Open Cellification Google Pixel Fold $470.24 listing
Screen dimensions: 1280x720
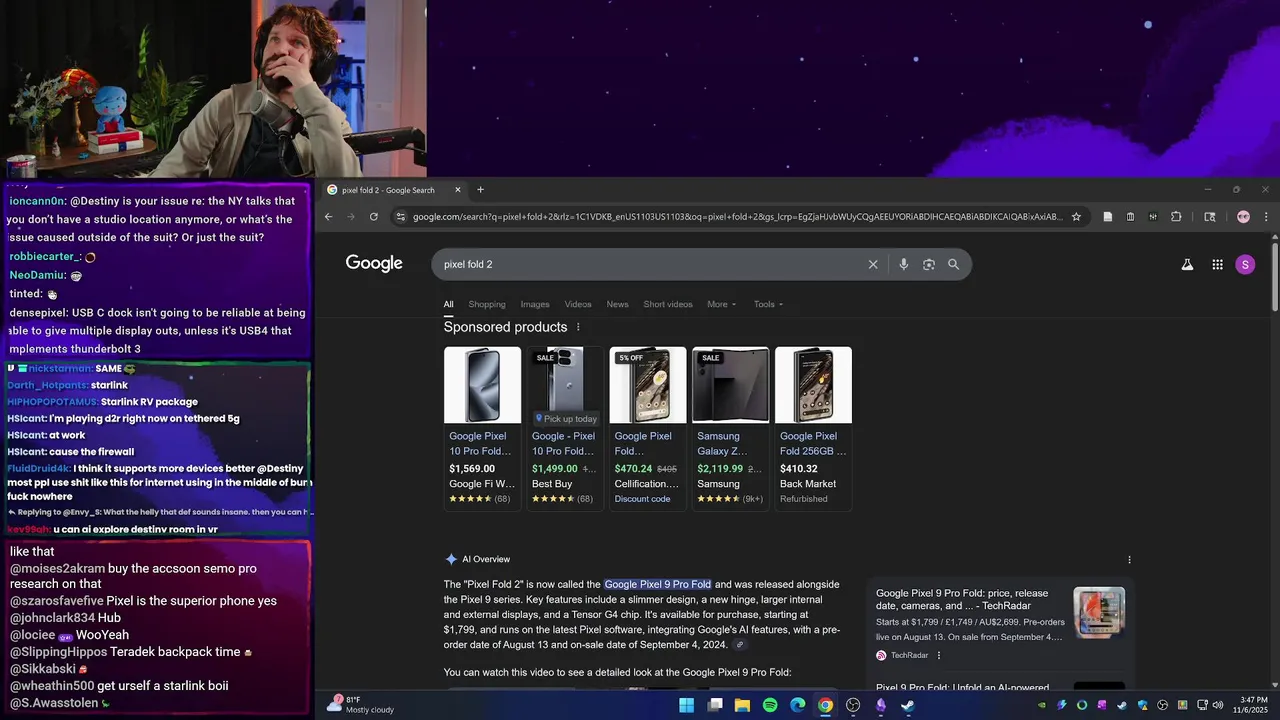click(648, 428)
